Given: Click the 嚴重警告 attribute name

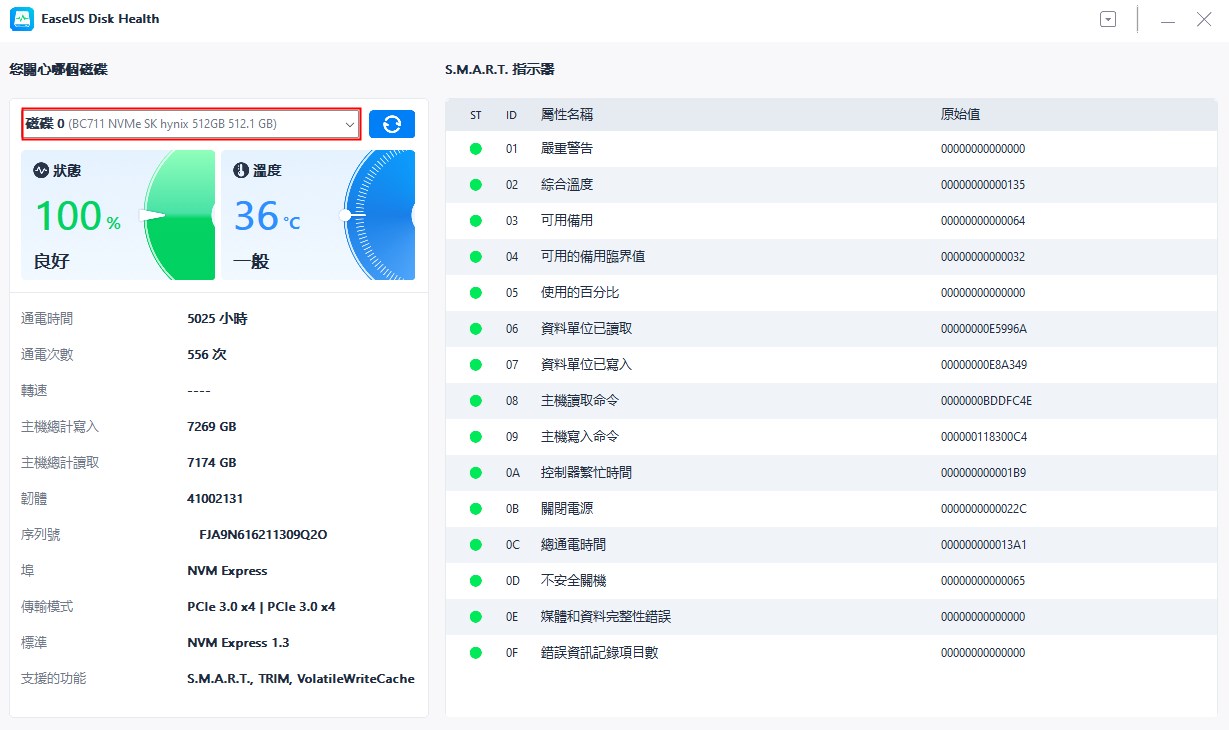Looking at the screenshot, I should pyautogui.click(x=567, y=149).
